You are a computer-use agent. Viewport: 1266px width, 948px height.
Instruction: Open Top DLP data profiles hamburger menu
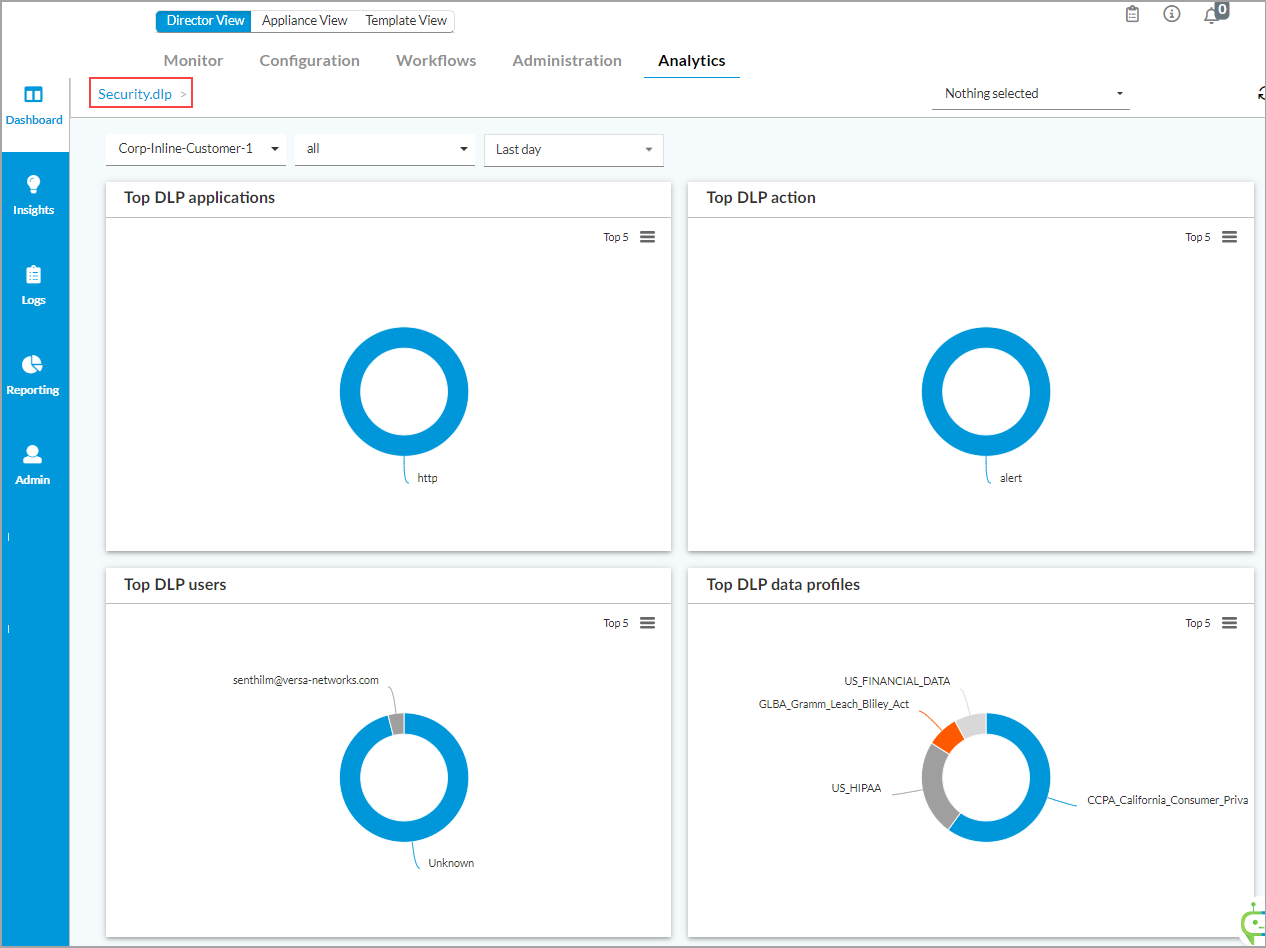(x=1229, y=623)
